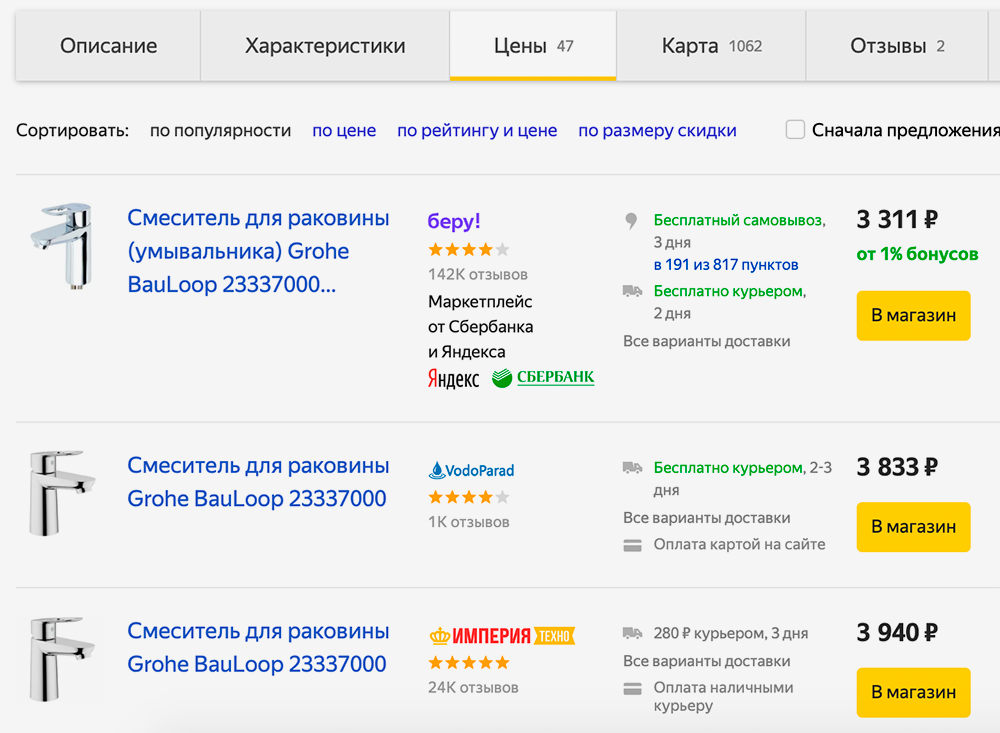Click the 3 311 ₽ price

coord(897,219)
